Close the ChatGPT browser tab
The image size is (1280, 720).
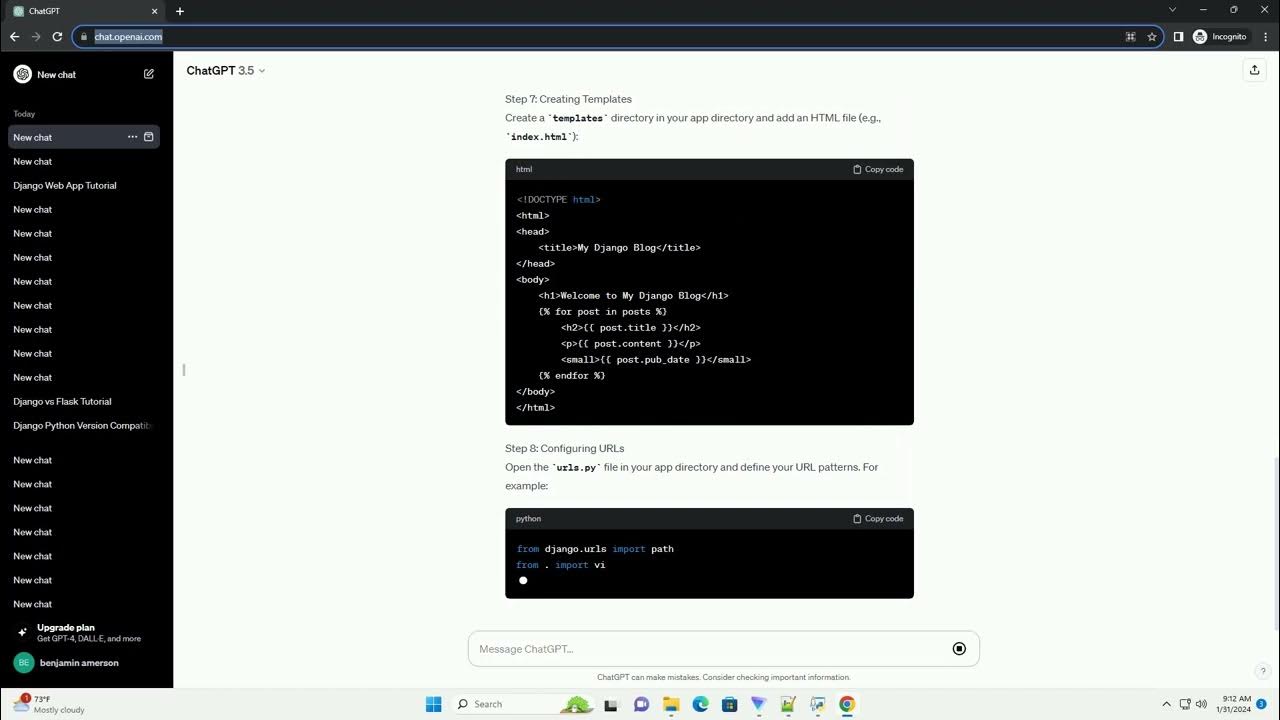point(157,11)
